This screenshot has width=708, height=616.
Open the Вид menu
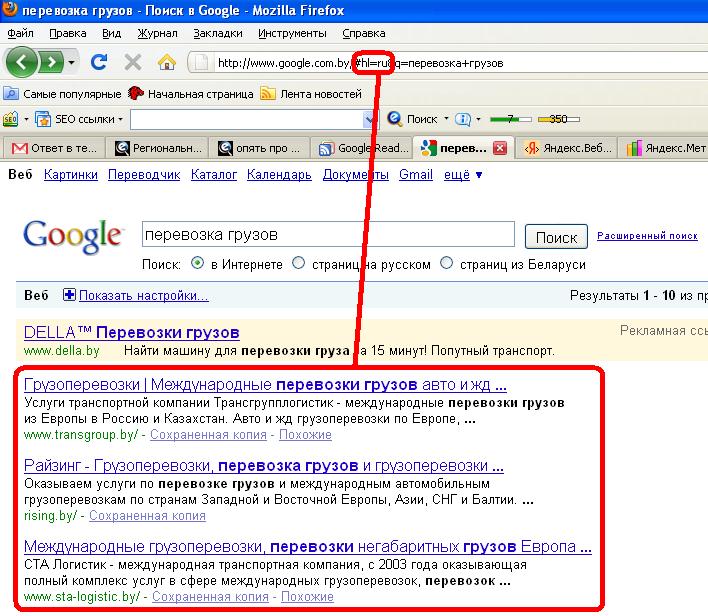tap(112, 33)
